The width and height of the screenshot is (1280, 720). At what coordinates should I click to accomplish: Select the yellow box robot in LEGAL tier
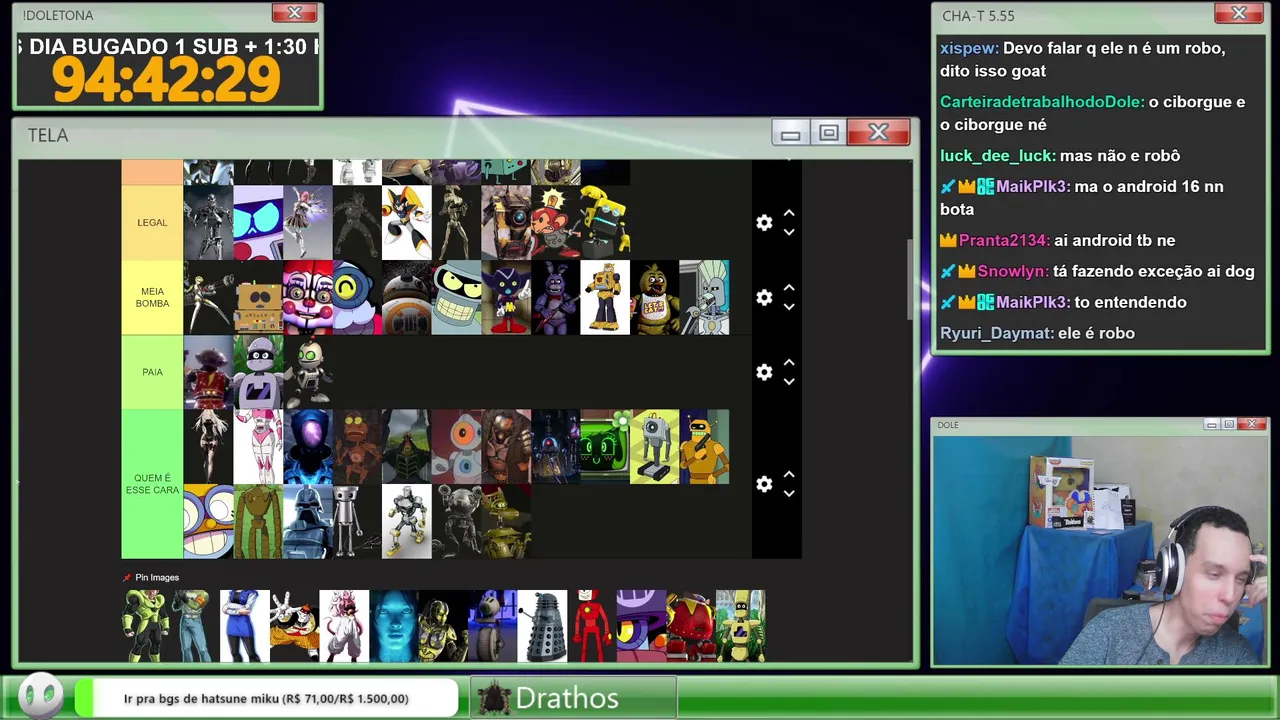pyautogui.click(x=605, y=222)
